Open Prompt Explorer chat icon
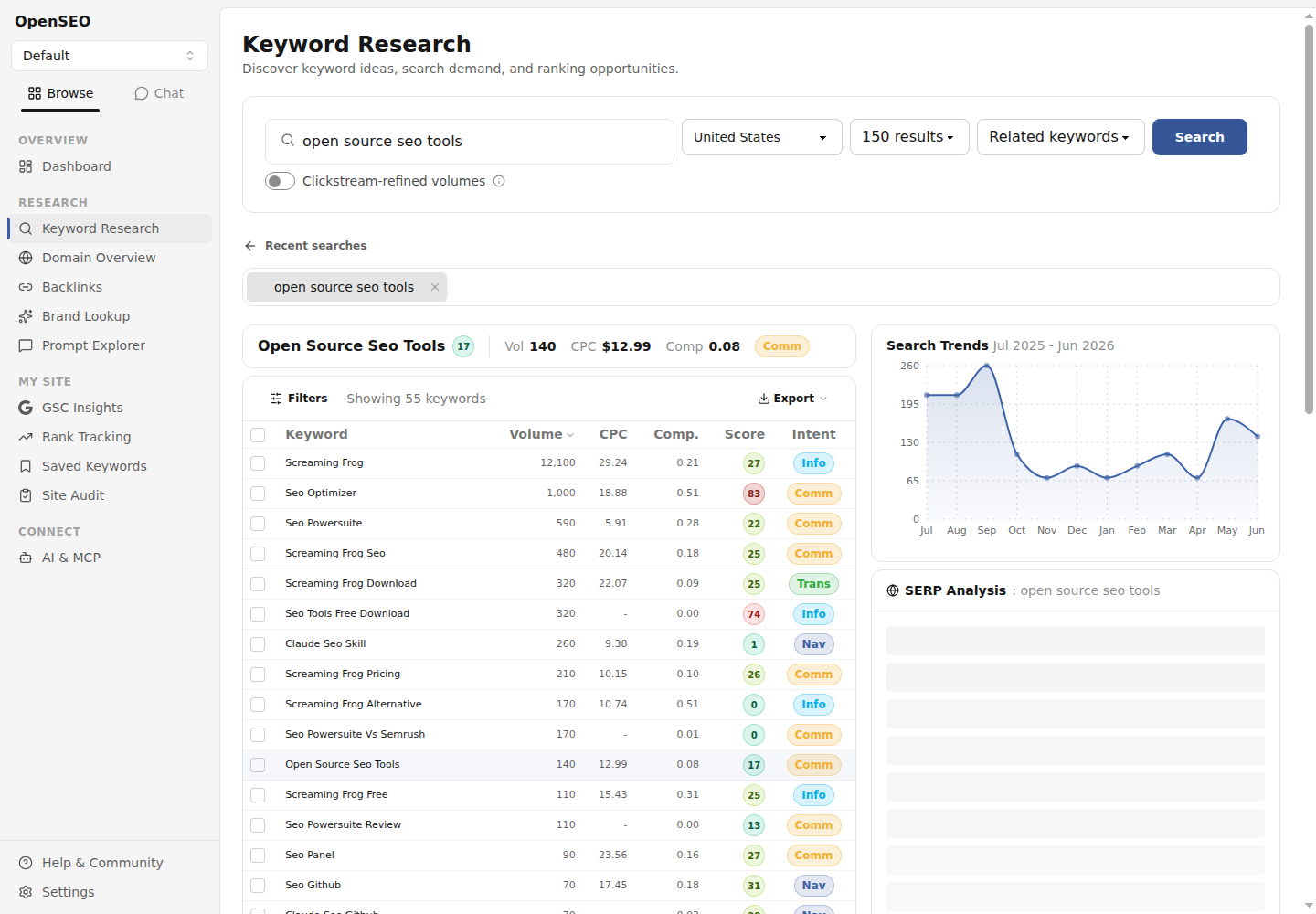This screenshot has width=1316, height=914. click(26, 345)
